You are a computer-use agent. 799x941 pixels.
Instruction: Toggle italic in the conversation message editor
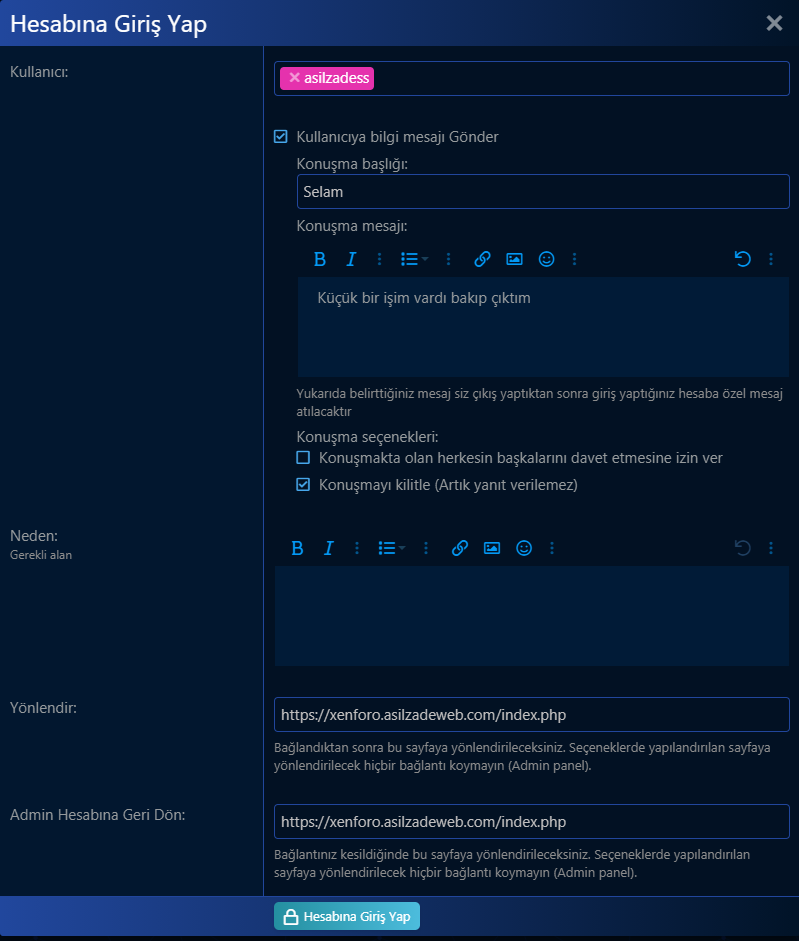pos(351,259)
